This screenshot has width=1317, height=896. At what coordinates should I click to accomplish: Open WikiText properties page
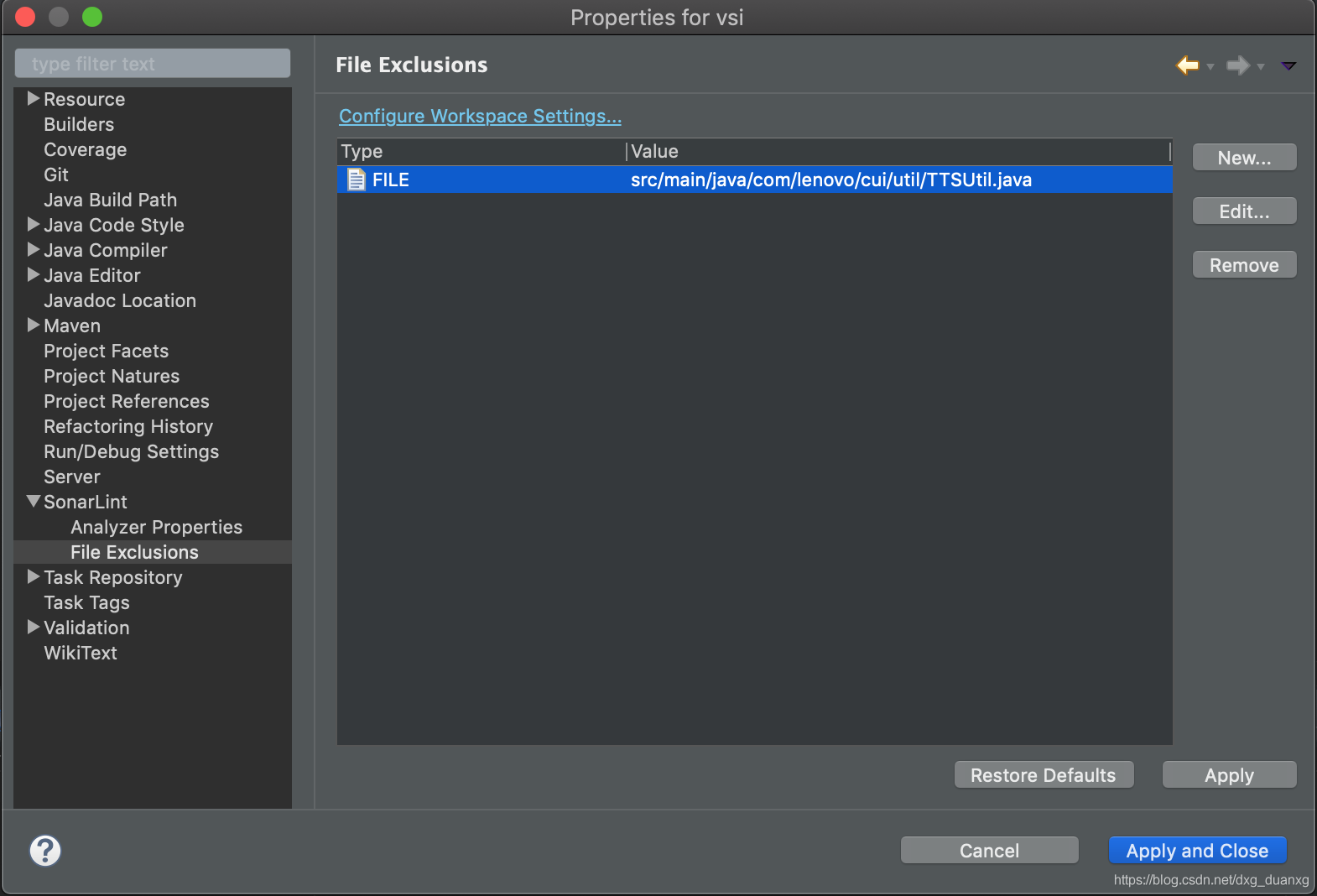pyautogui.click(x=81, y=653)
